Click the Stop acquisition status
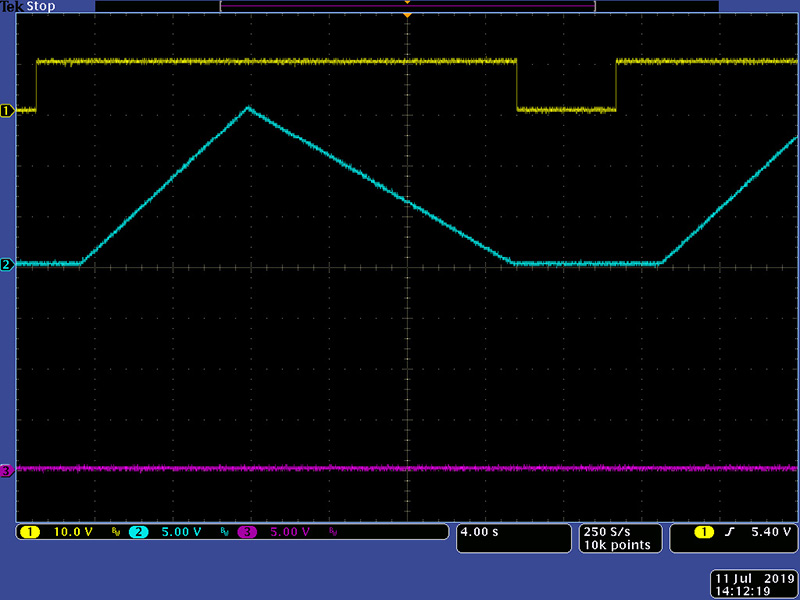The width and height of the screenshot is (800, 600). coord(41,7)
